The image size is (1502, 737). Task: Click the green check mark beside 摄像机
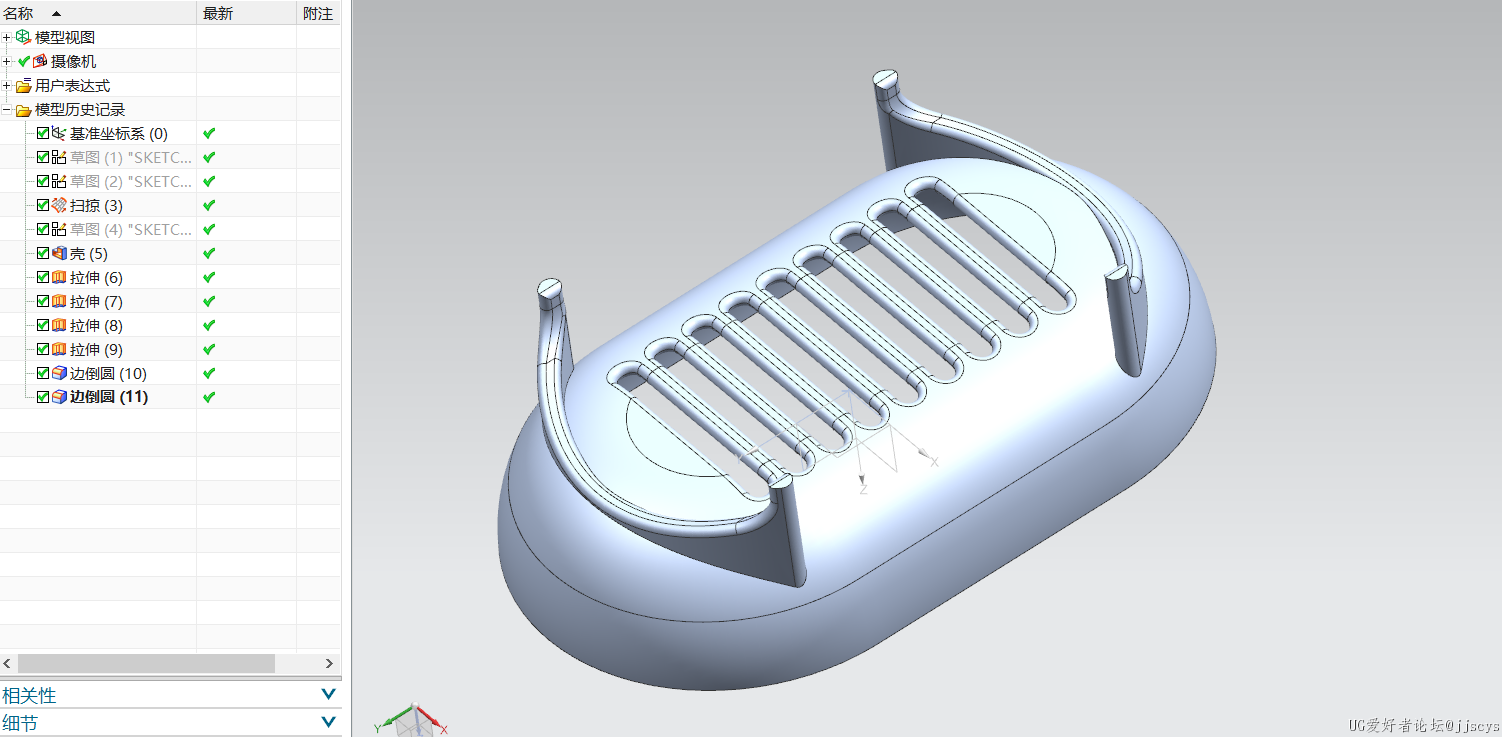[24, 61]
